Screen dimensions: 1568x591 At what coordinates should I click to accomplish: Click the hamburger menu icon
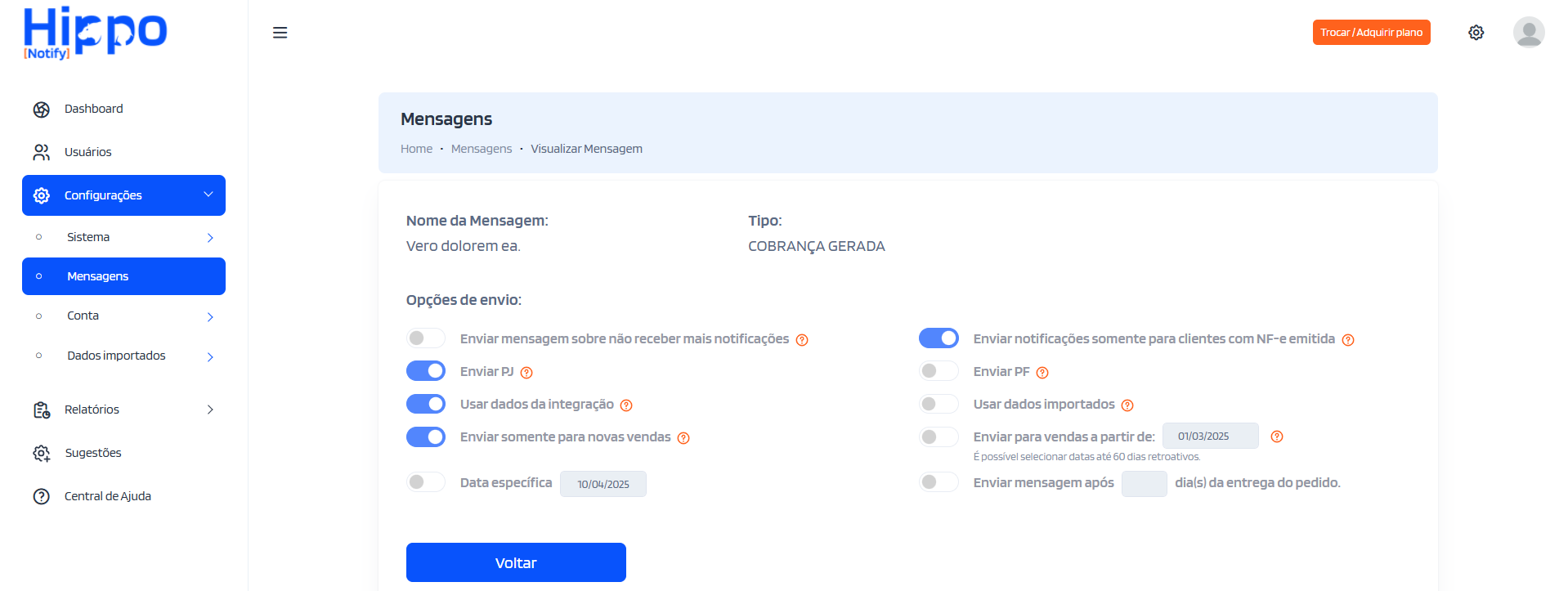pyautogui.click(x=280, y=33)
